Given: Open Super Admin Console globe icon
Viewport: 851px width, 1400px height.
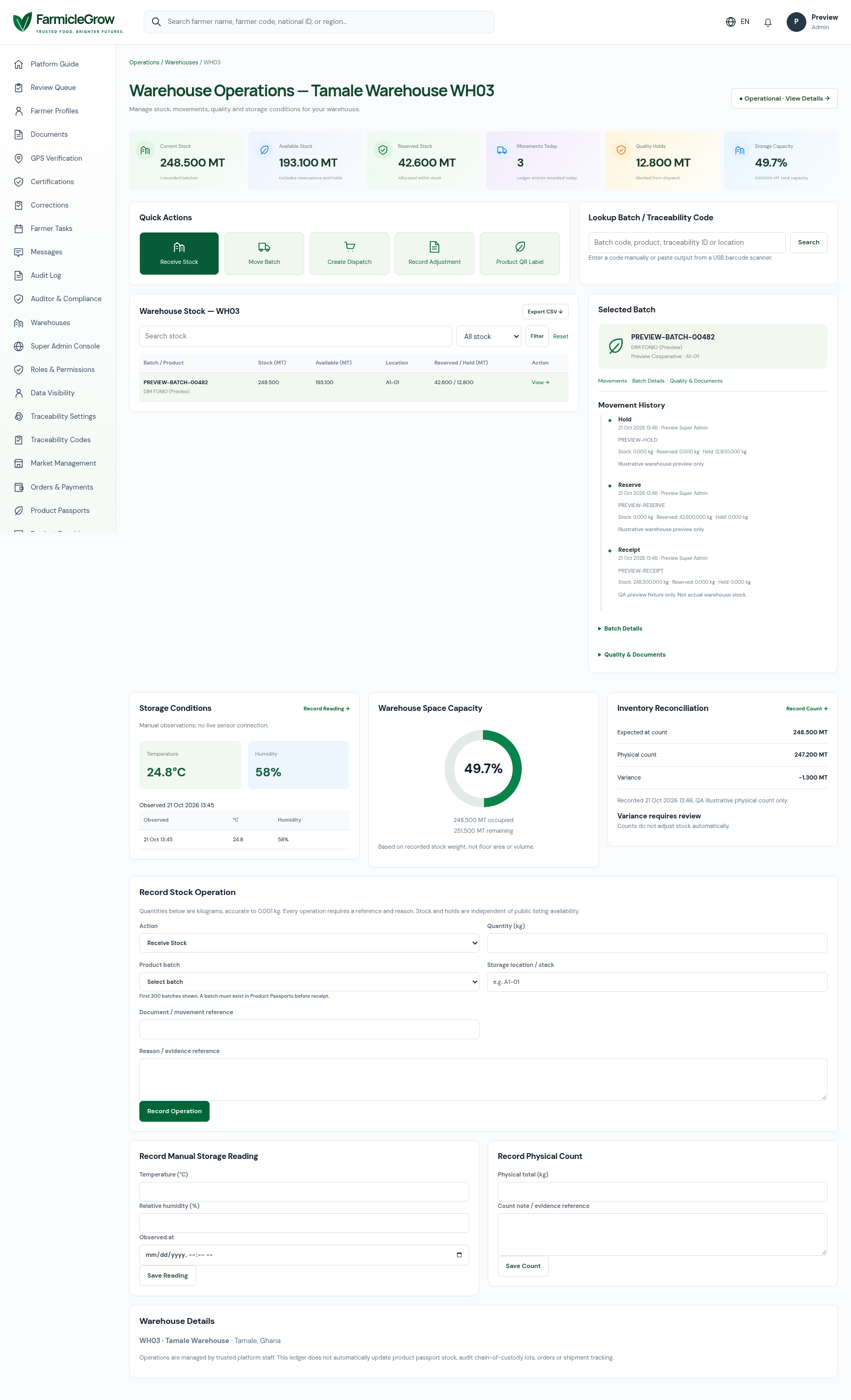Looking at the screenshot, I should 19,346.
